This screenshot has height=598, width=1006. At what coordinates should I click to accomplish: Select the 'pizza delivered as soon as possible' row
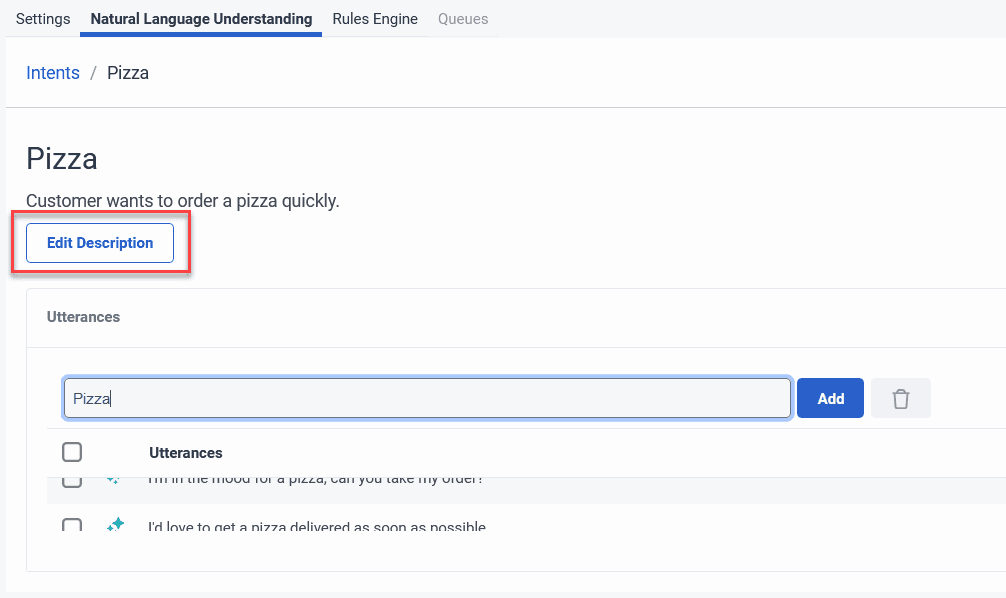point(317,526)
